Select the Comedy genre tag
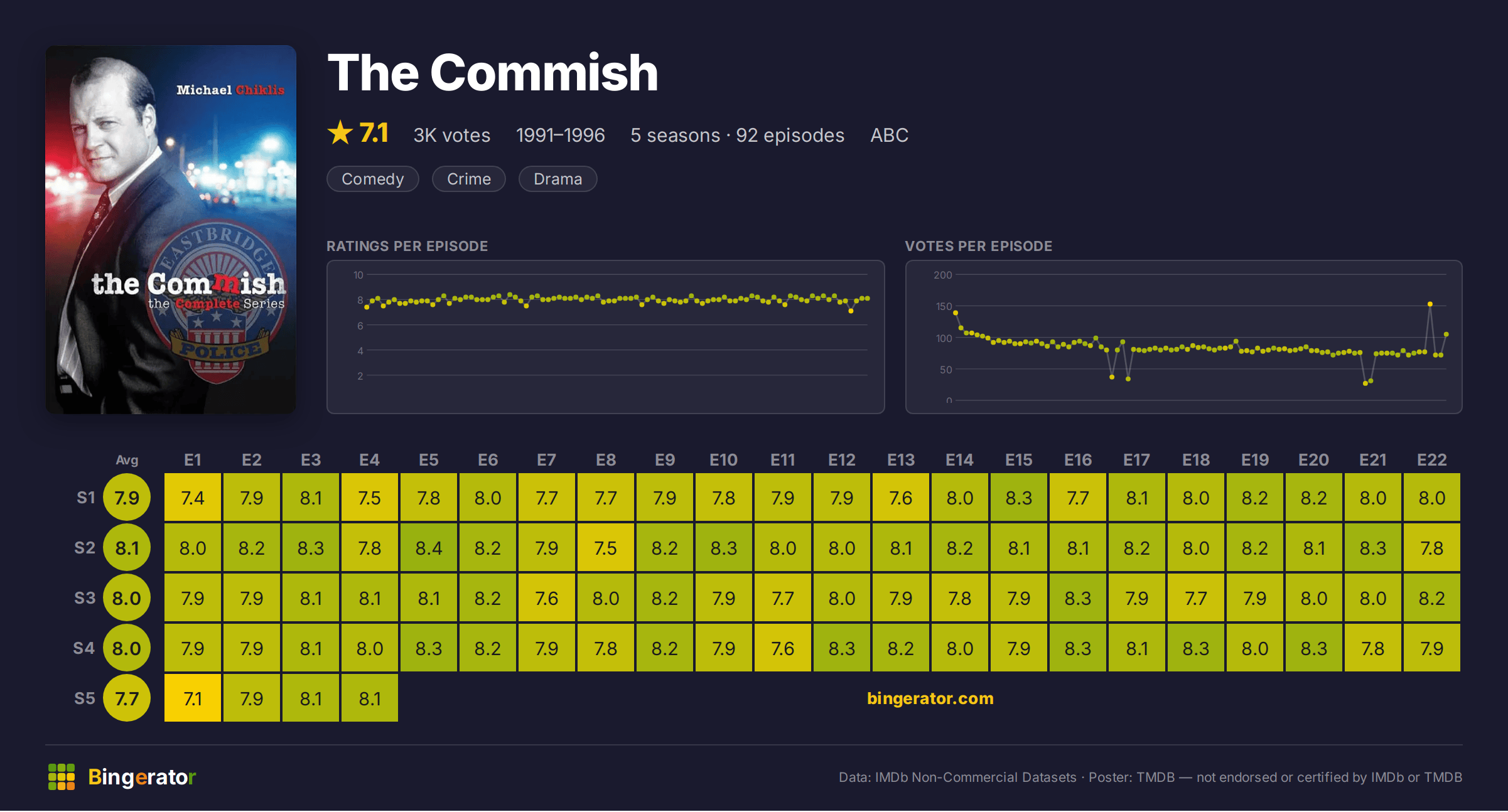This screenshot has width=1508, height=812. (373, 179)
